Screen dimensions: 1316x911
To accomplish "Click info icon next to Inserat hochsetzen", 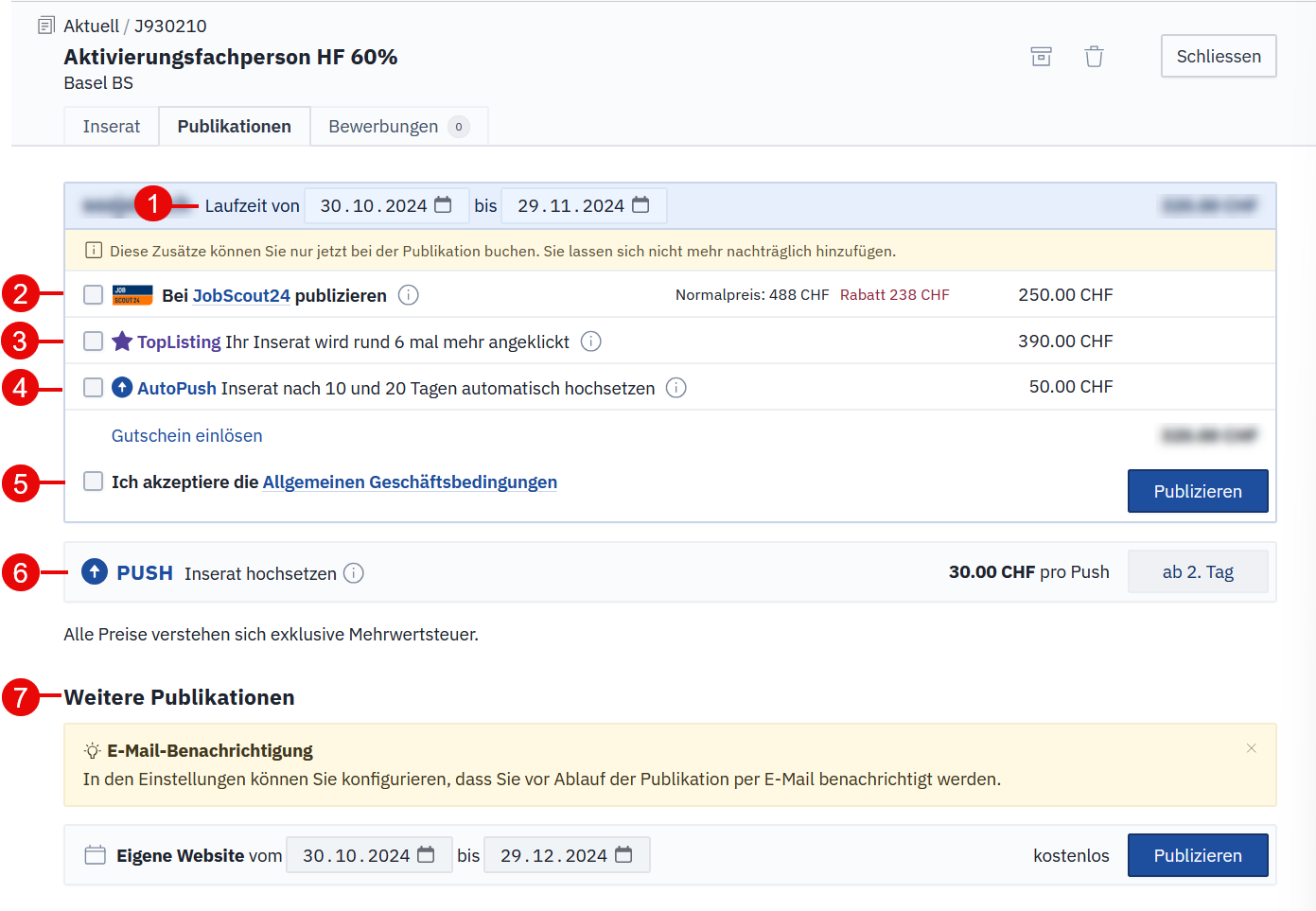I will pos(353,573).
